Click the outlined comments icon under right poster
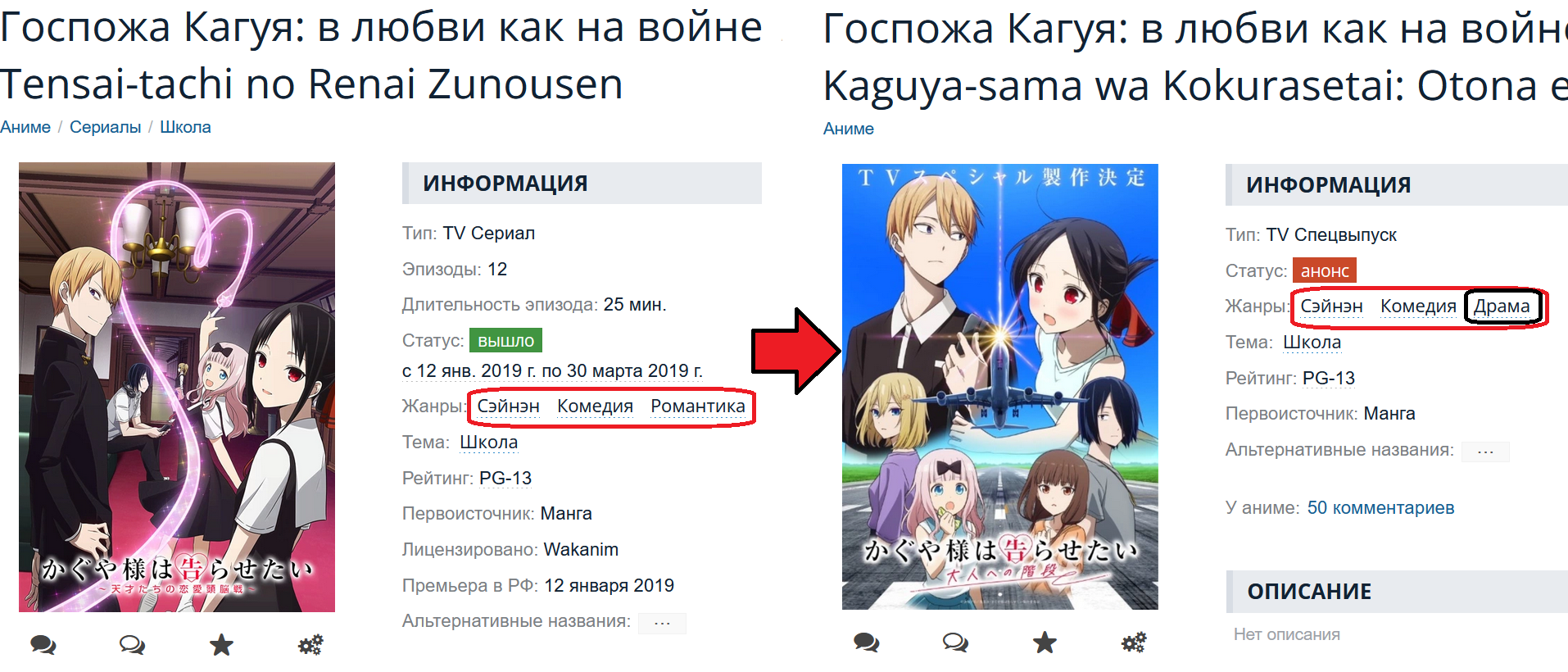Viewport: 1568px width, 672px height. (955, 642)
